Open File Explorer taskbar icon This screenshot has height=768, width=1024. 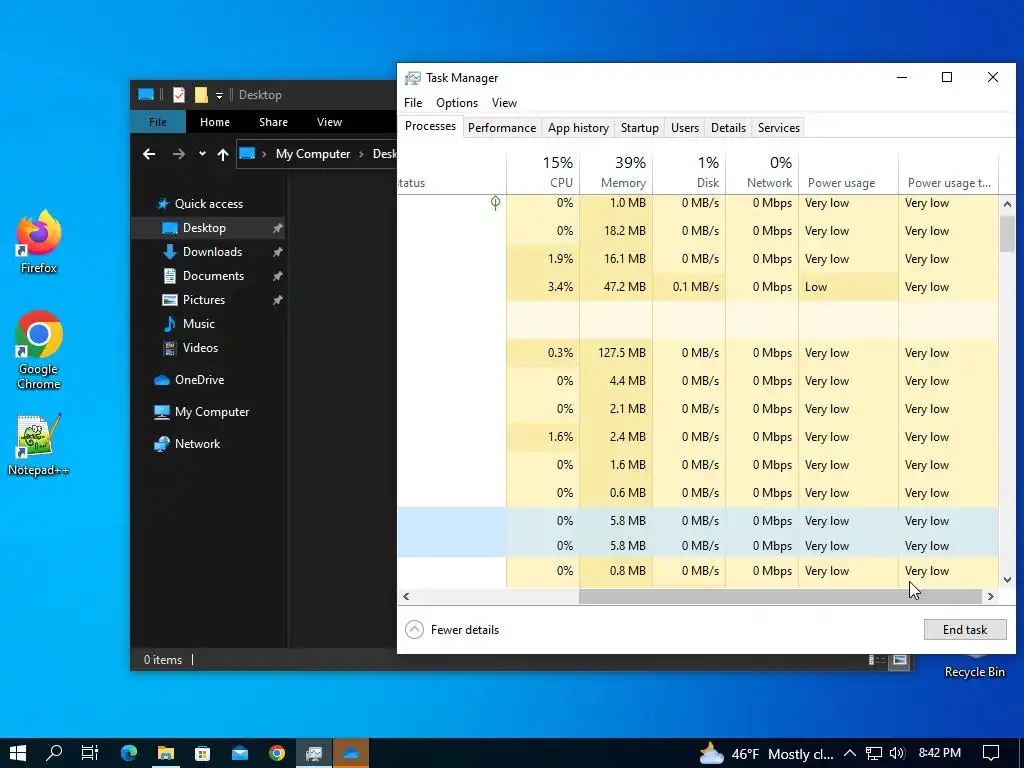pos(166,753)
